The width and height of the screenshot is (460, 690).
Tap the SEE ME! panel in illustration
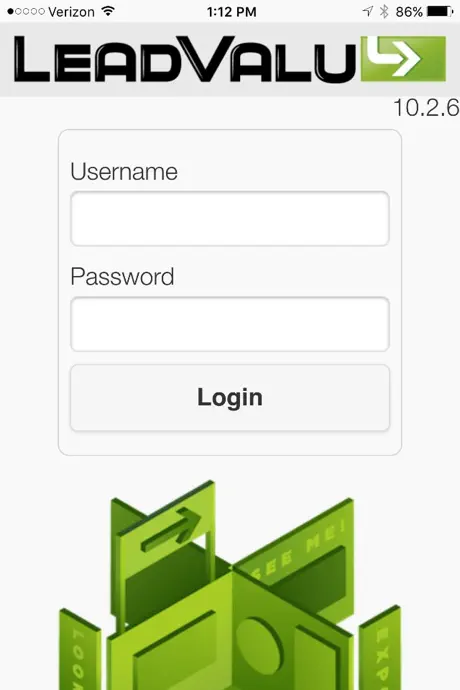pos(299,550)
